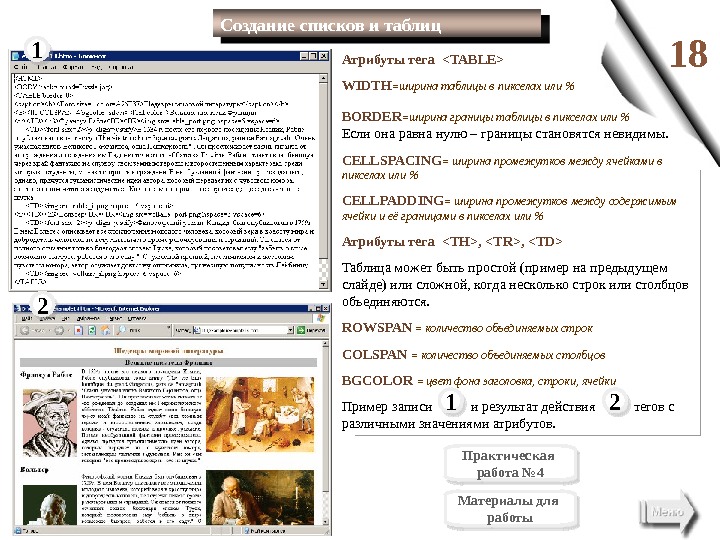Click the Notepad scrollbar down arrow
720x540 pixels.
324,284
